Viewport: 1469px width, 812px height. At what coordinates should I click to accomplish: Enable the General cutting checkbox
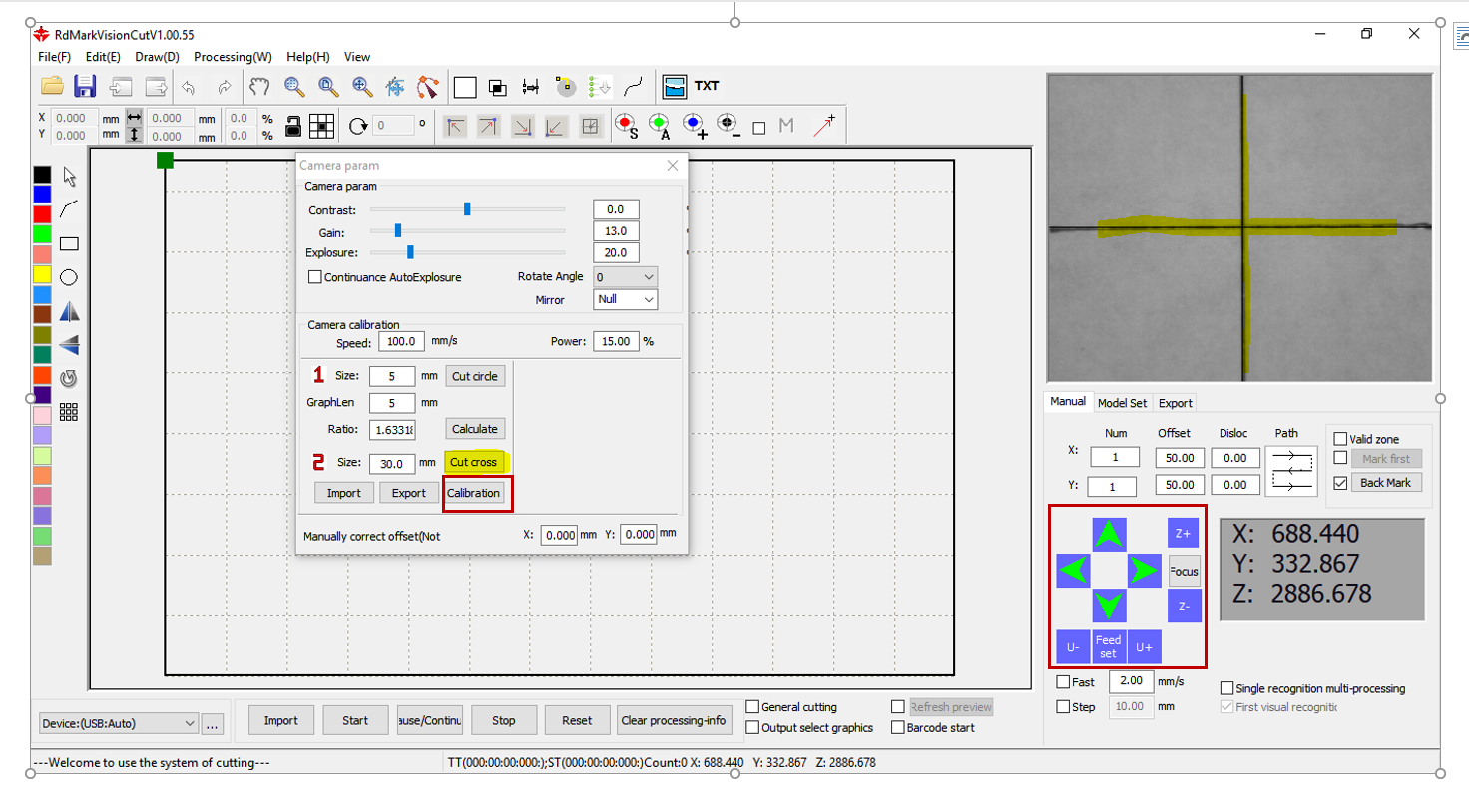pos(753,707)
